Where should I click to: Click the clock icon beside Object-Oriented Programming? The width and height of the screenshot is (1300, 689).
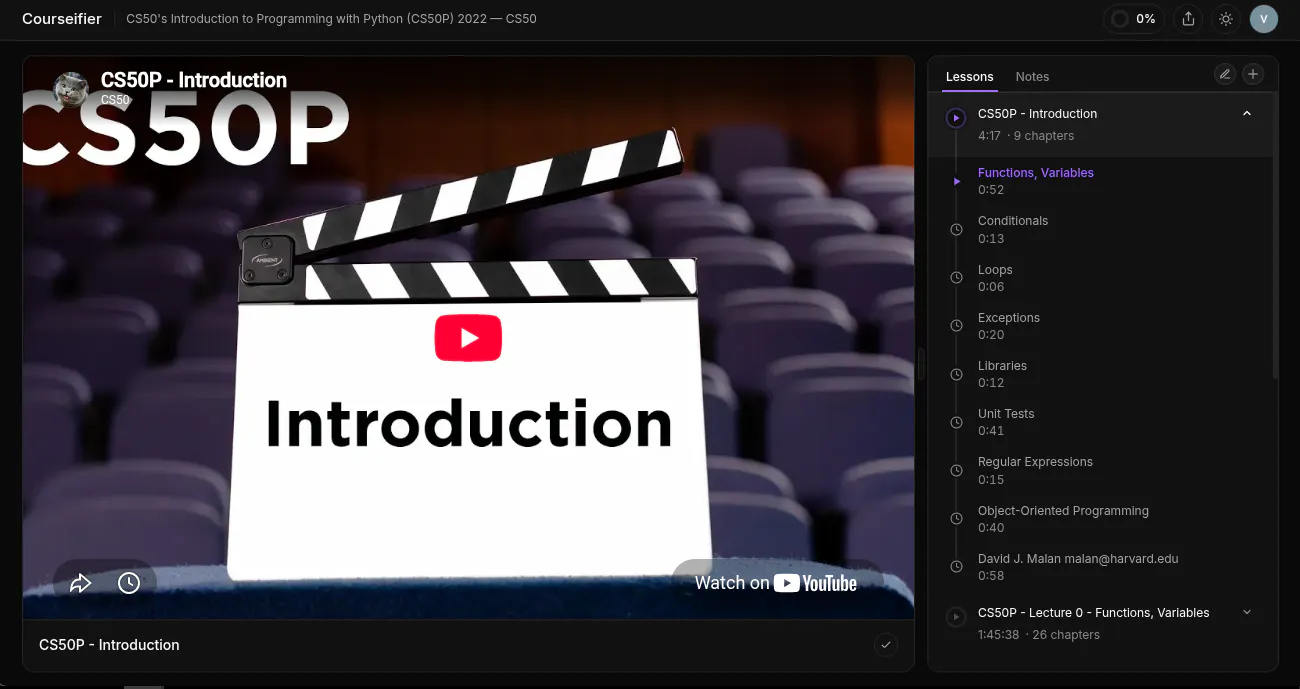point(956,519)
